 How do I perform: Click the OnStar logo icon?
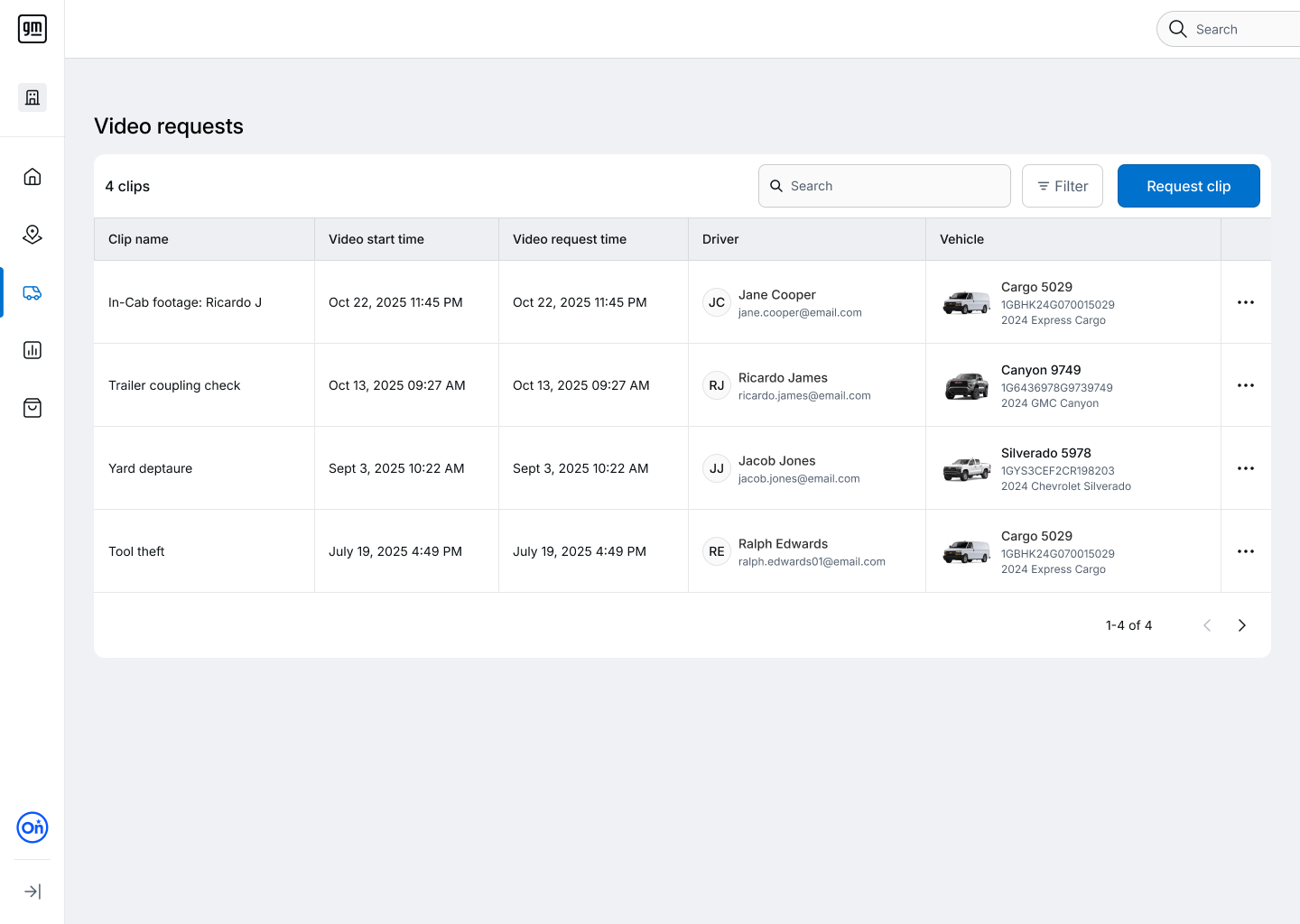pyautogui.click(x=32, y=827)
